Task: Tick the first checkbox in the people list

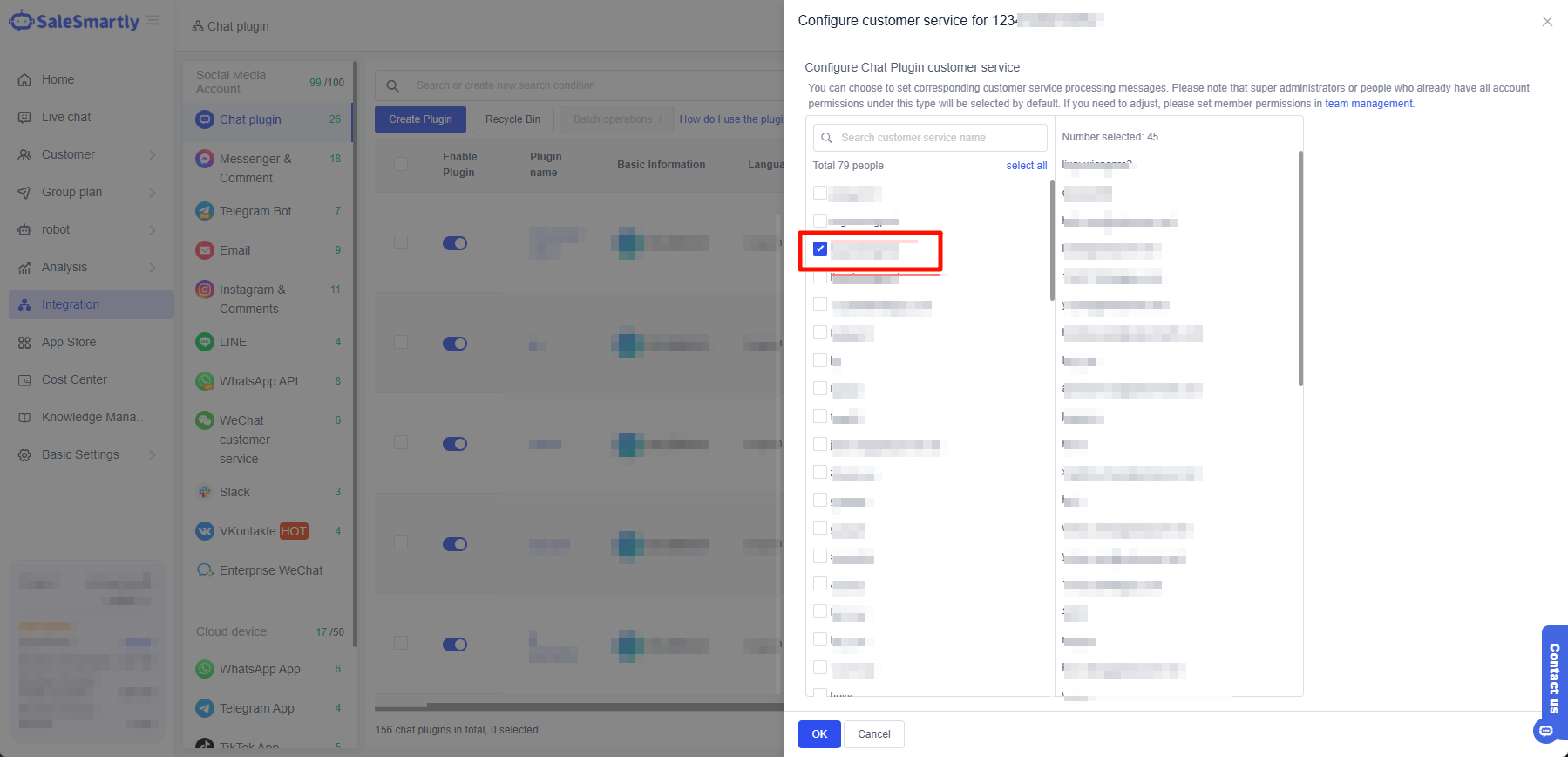Action: [820, 193]
